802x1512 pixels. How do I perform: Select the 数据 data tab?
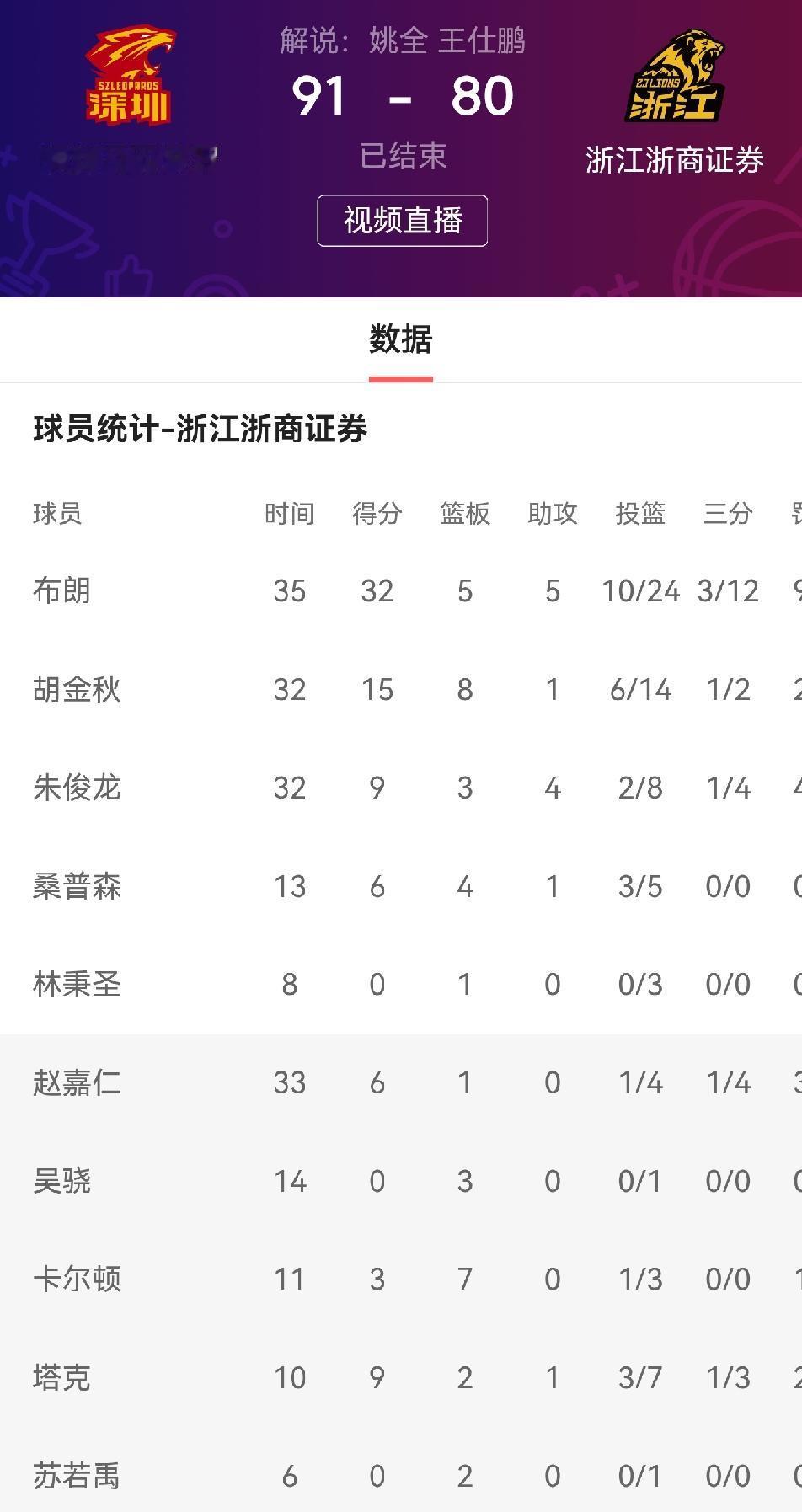click(401, 339)
